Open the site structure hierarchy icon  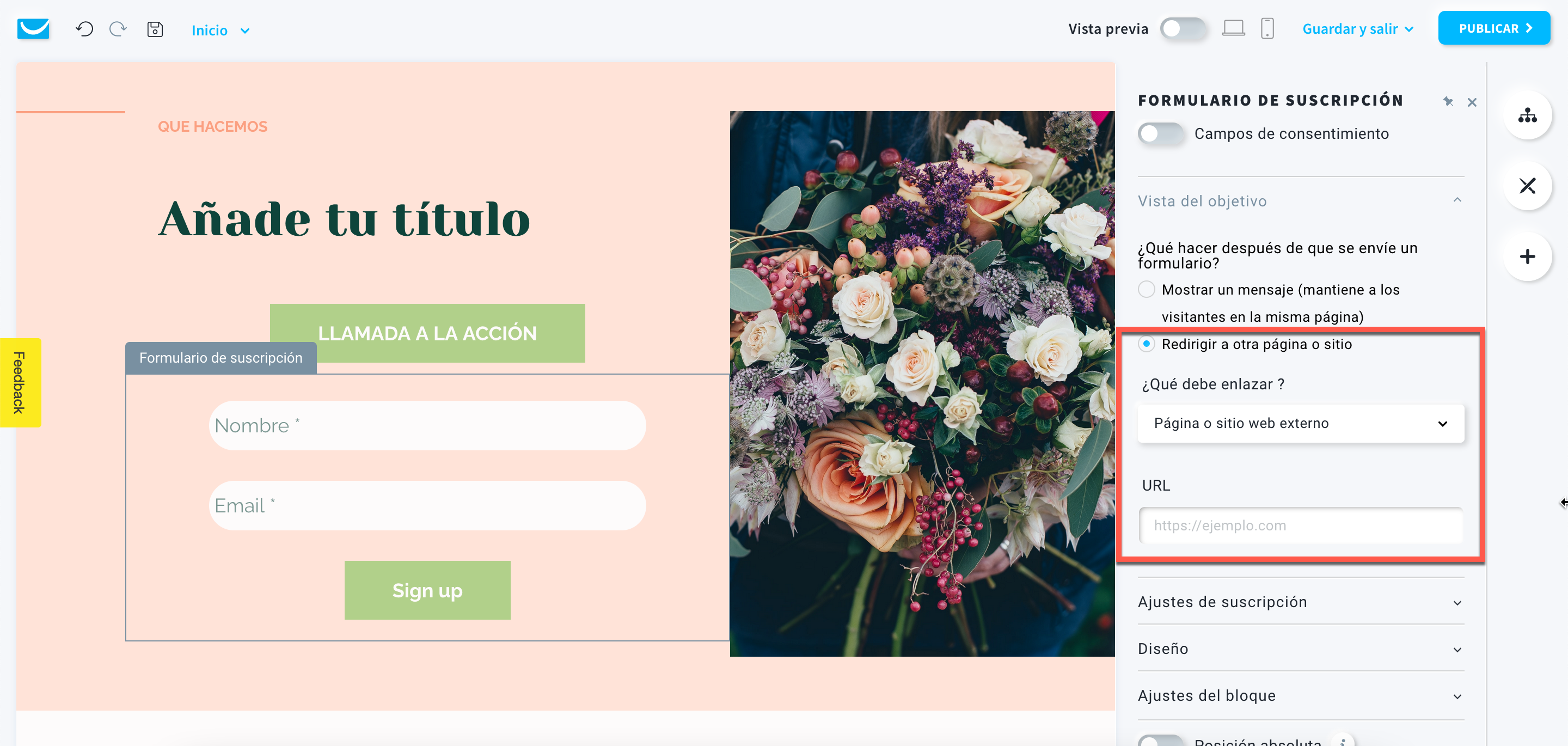(x=1527, y=115)
